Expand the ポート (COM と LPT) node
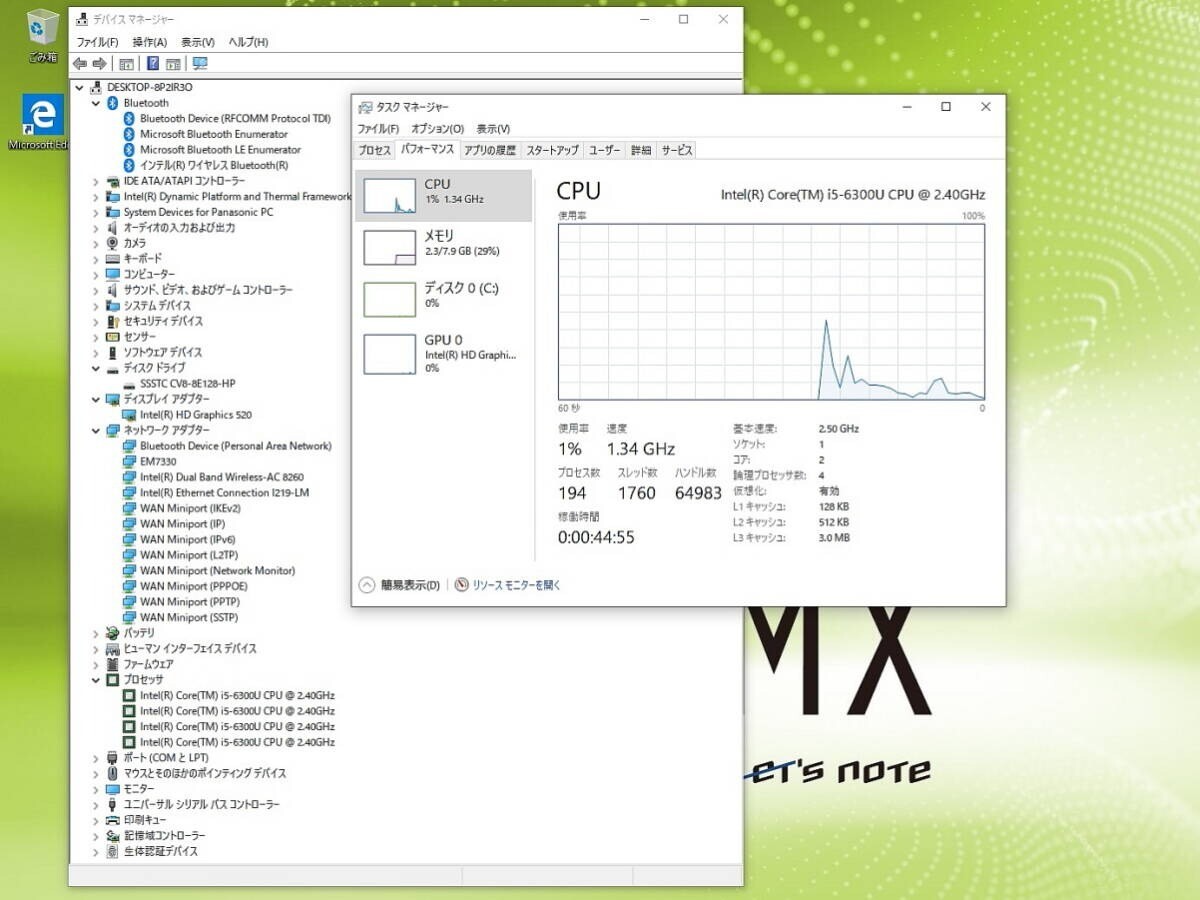The height and width of the screenshot is (900, 1200). (x=96, y=758)
